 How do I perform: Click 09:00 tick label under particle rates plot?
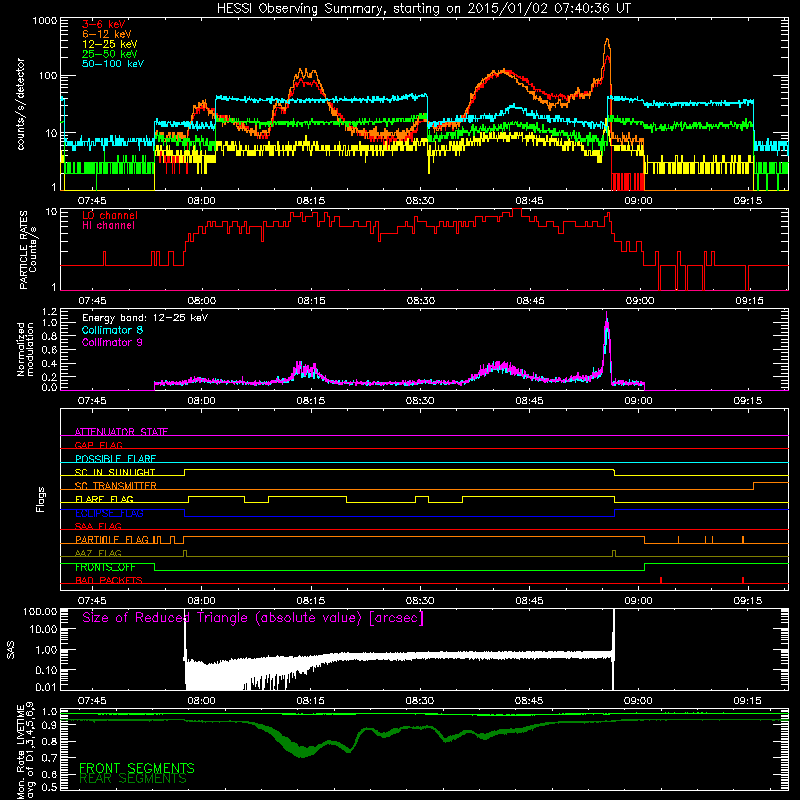tap(640, 301)
